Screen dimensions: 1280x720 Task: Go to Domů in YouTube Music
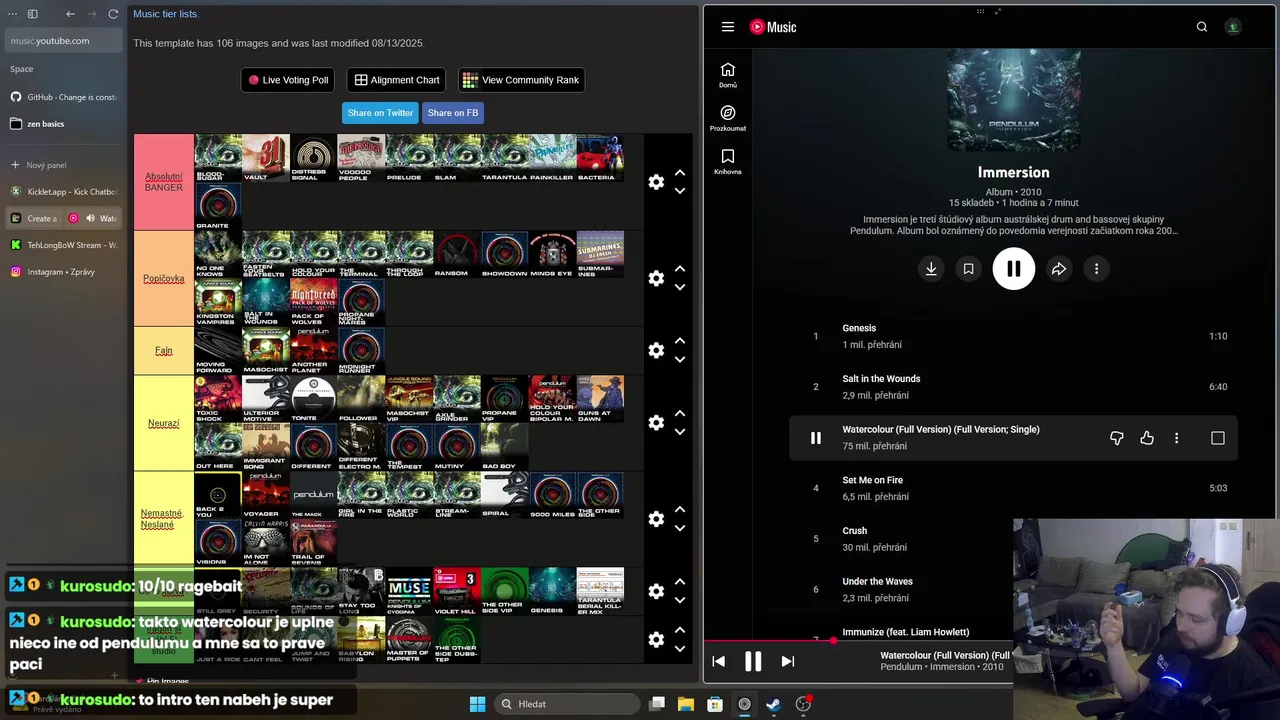(728, 75)
